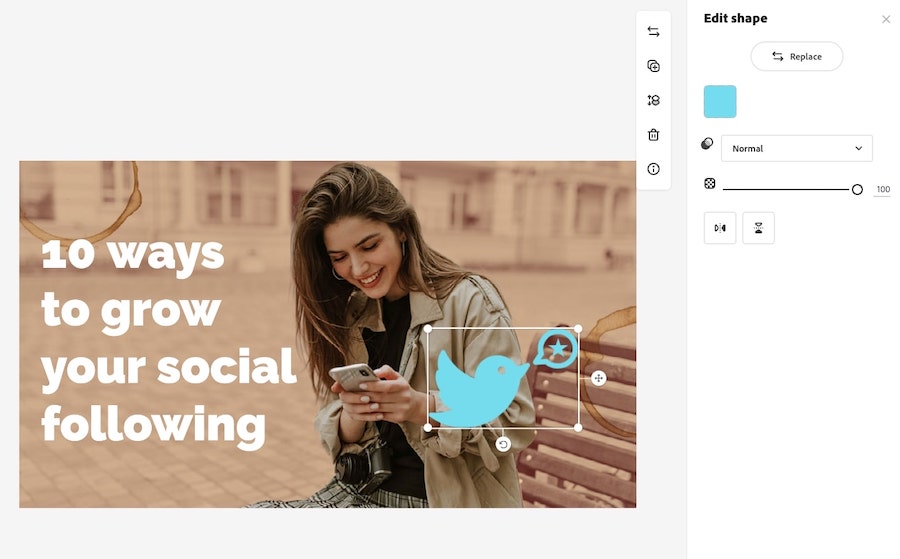Flip shape horizontally

click(720, 228)
